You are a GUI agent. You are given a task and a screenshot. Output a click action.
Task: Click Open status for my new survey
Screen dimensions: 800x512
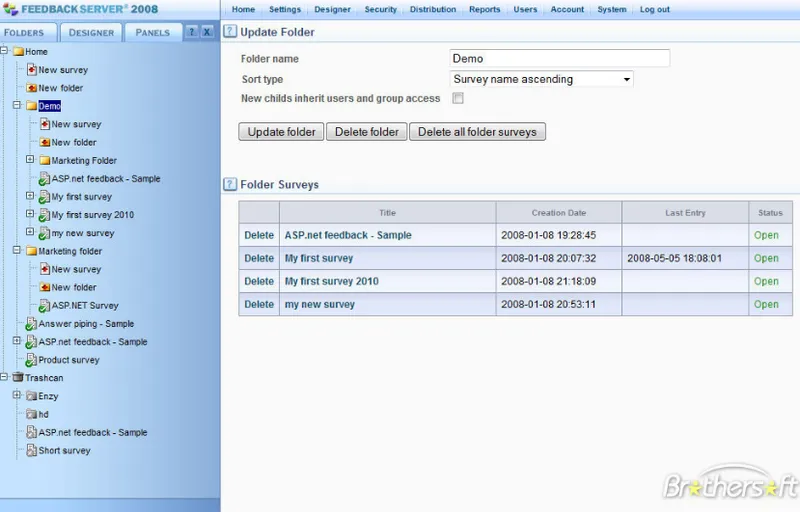click(x=766, y=304)
